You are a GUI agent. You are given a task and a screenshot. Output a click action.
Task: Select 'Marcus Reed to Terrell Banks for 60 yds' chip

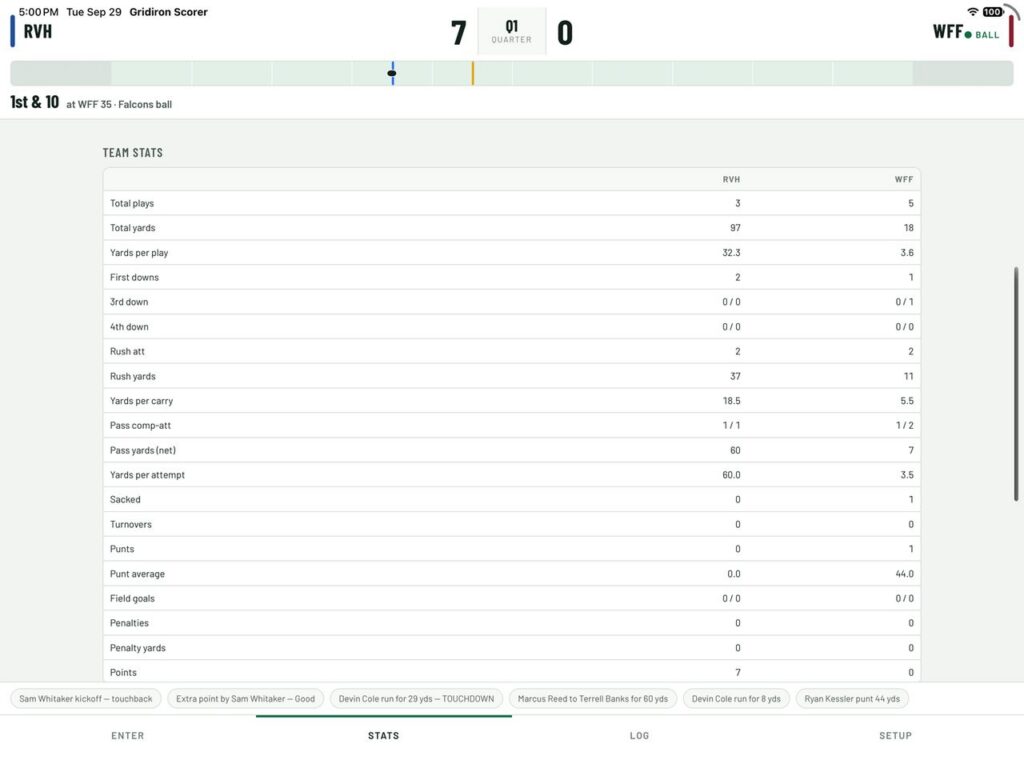[x=593, y=699]
